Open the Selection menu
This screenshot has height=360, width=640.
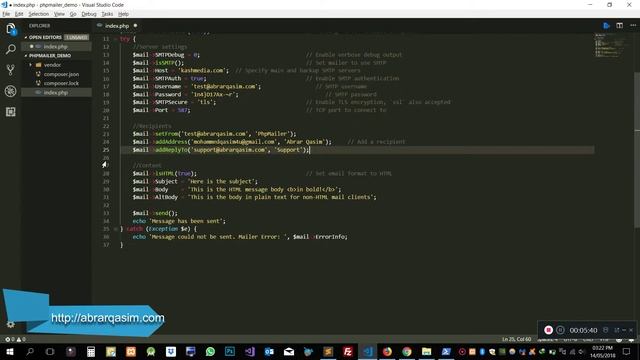[38, 14]
